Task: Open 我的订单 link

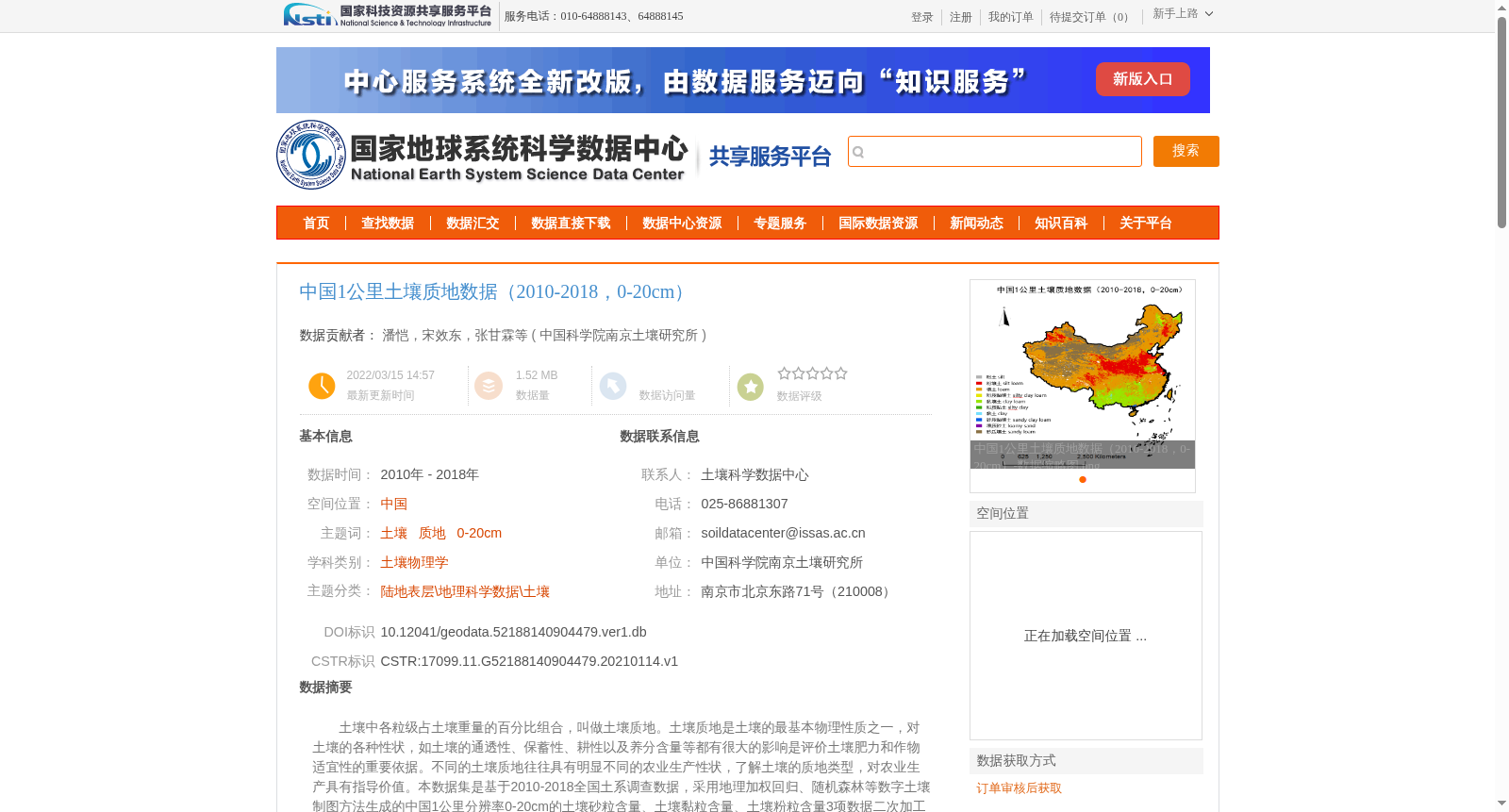Action: (1010, 17)
